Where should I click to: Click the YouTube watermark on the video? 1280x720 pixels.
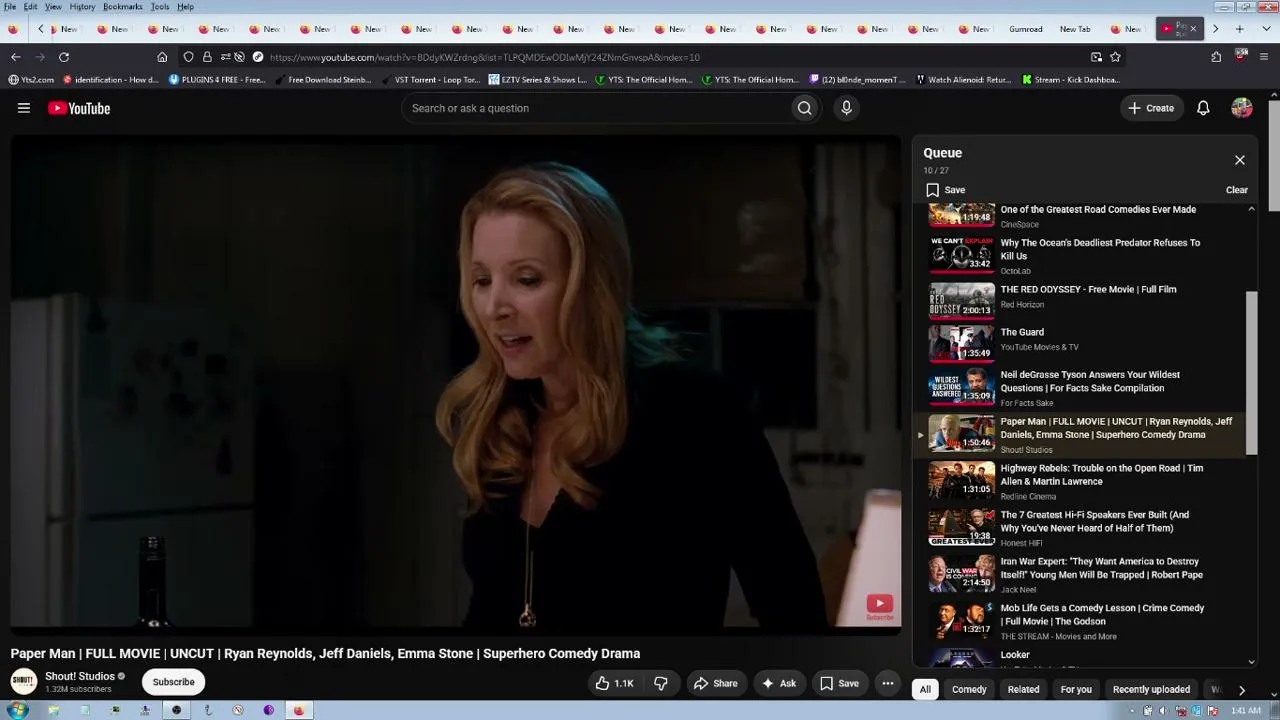point(880,605)
